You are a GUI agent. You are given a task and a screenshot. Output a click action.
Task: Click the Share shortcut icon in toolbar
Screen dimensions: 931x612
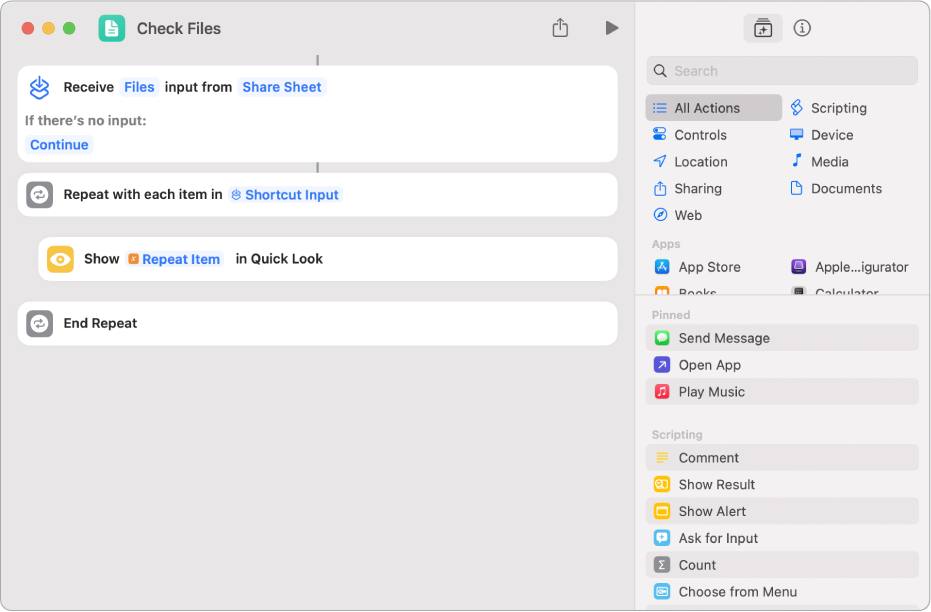click(560, 28)
